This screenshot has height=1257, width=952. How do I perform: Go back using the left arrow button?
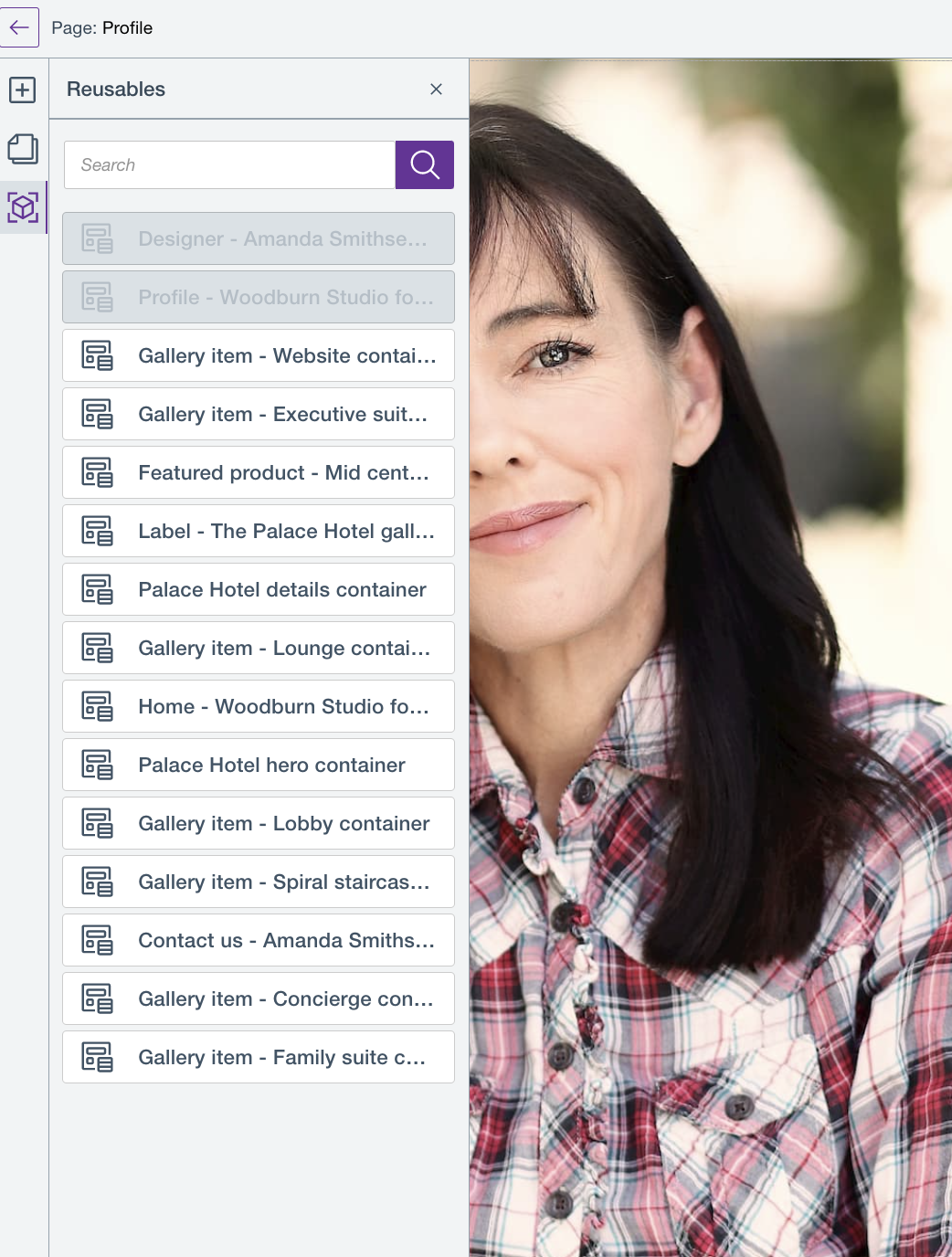tap(18, 27)
